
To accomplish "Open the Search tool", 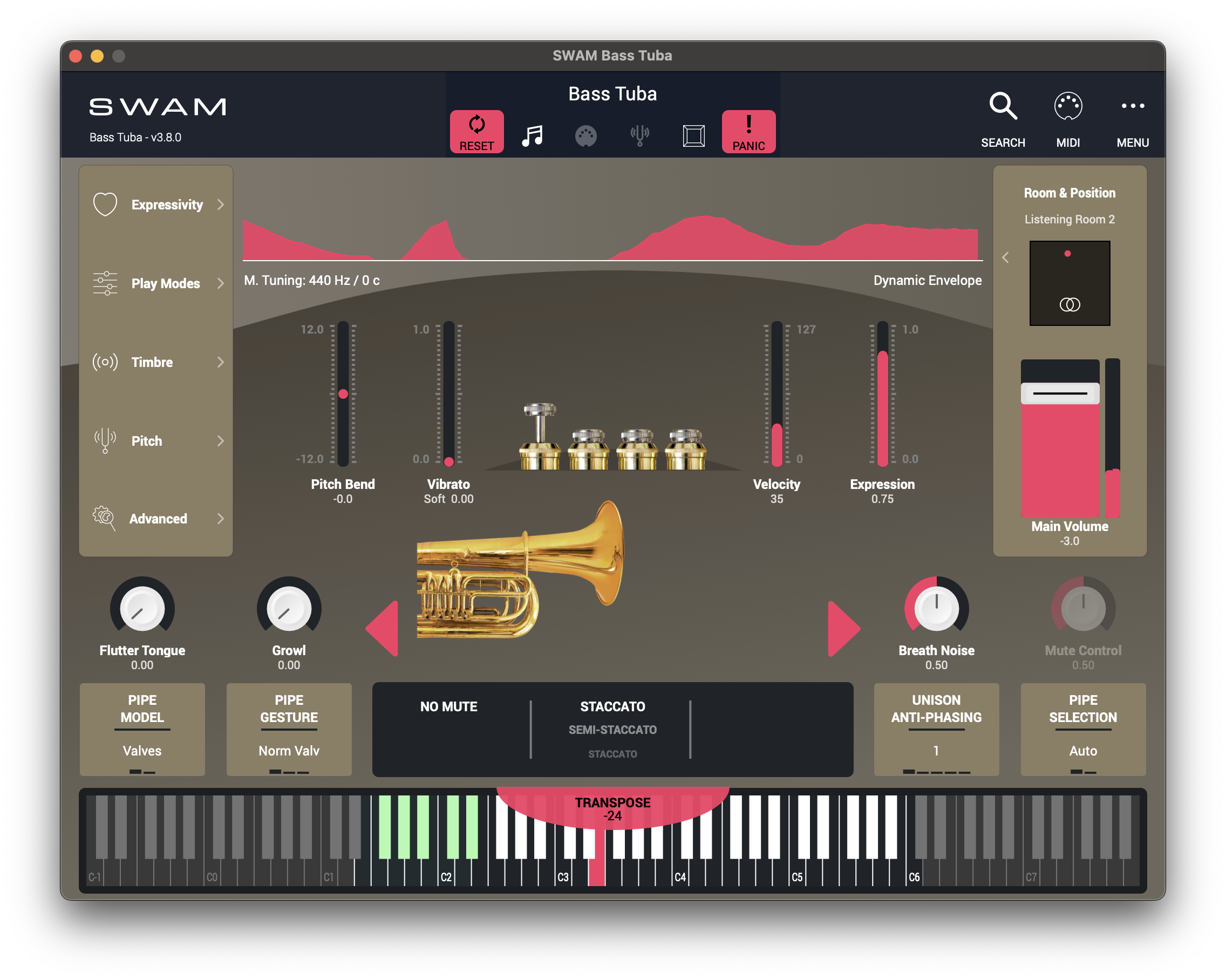I will point(1003,106).
